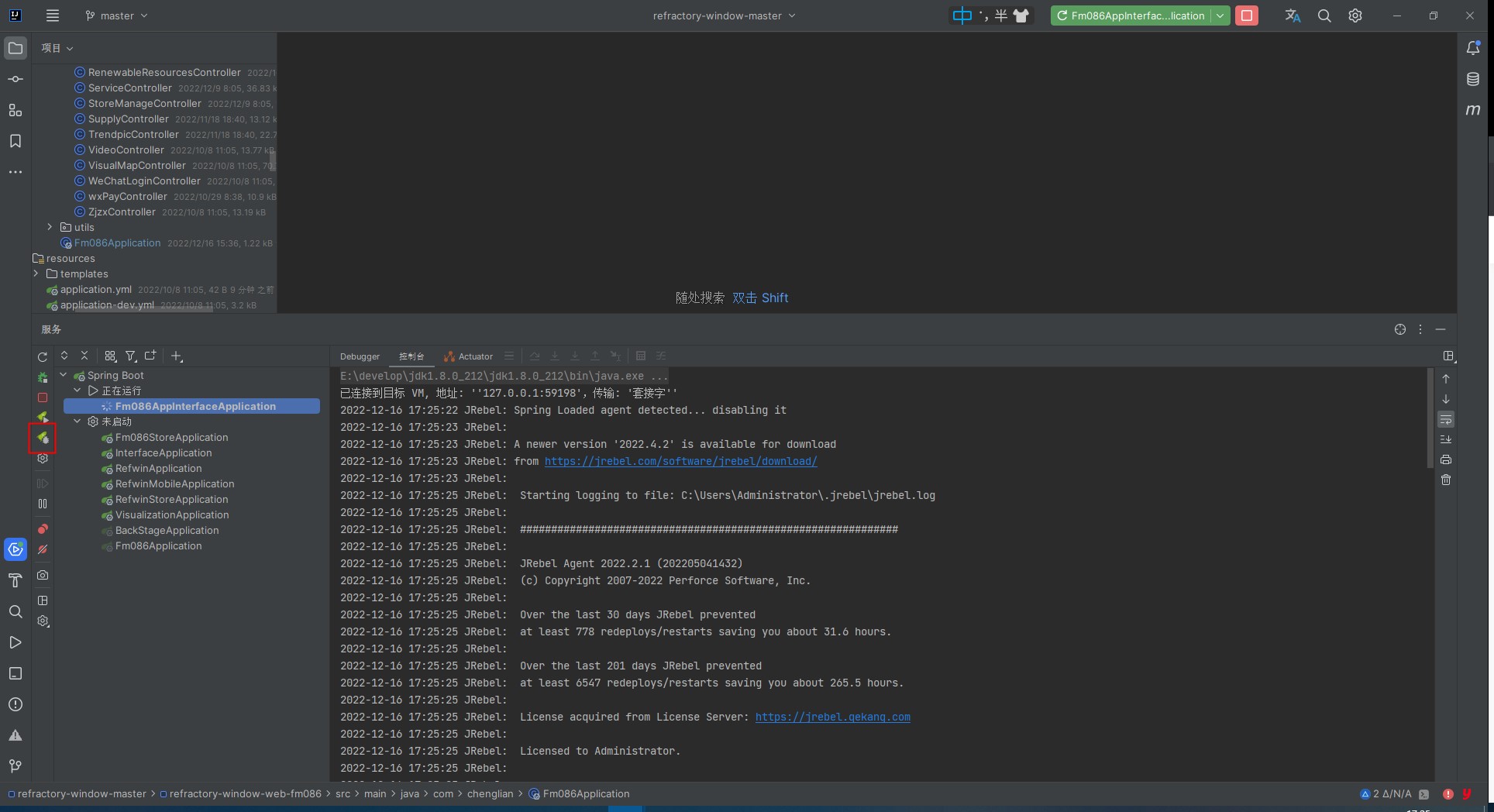Screen dimensions: 1494x812
Task: Stop the running Fm086AppInterface application
Action: (1247, 15)
